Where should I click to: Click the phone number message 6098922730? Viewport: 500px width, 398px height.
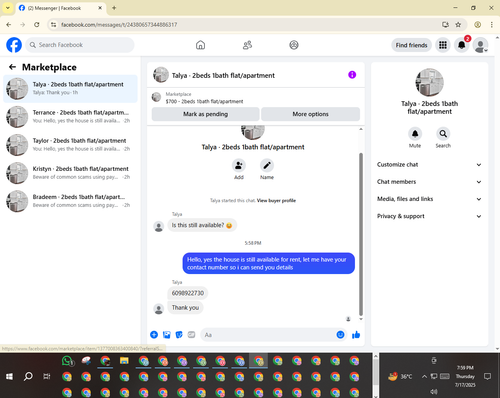[188, 293]
